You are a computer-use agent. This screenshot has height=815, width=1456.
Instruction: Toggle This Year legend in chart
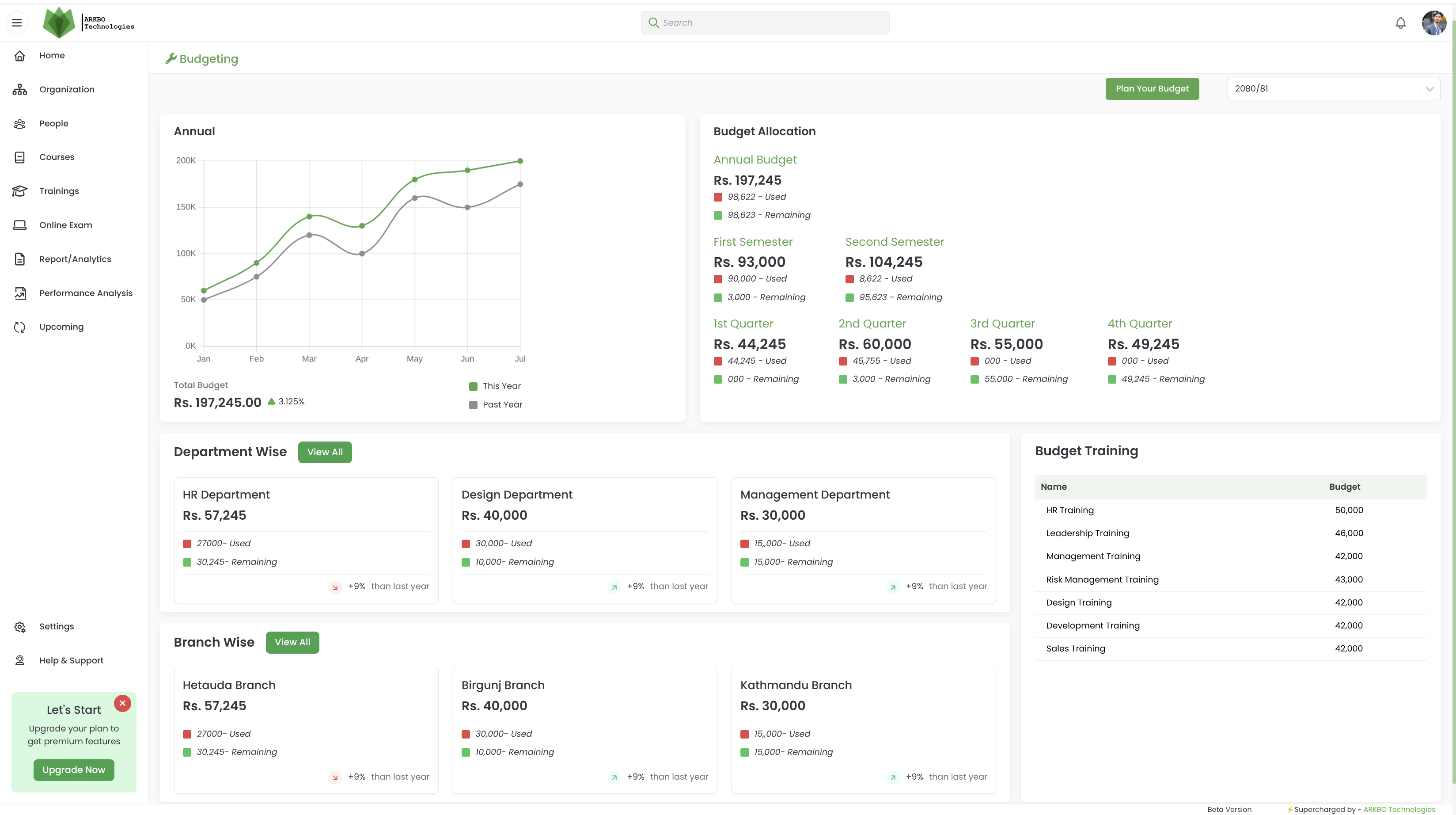click(495, 386)
